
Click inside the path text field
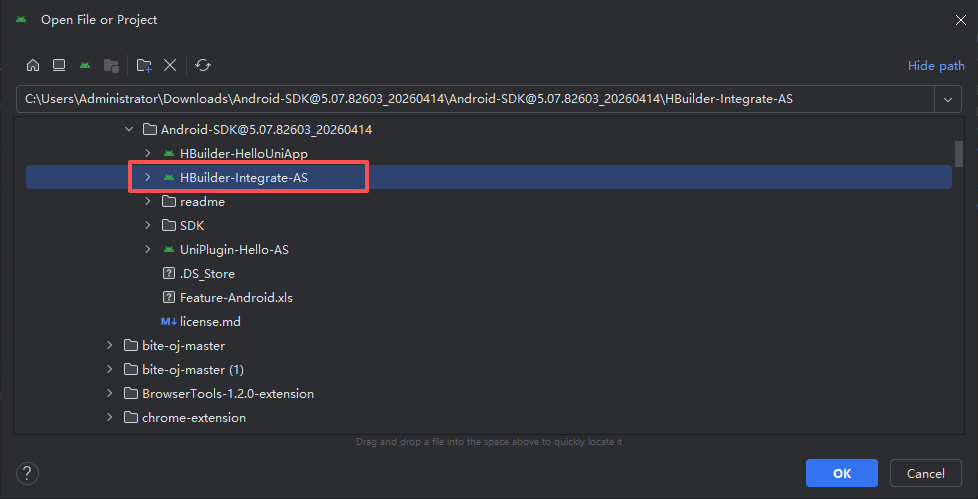click(475, 99)
